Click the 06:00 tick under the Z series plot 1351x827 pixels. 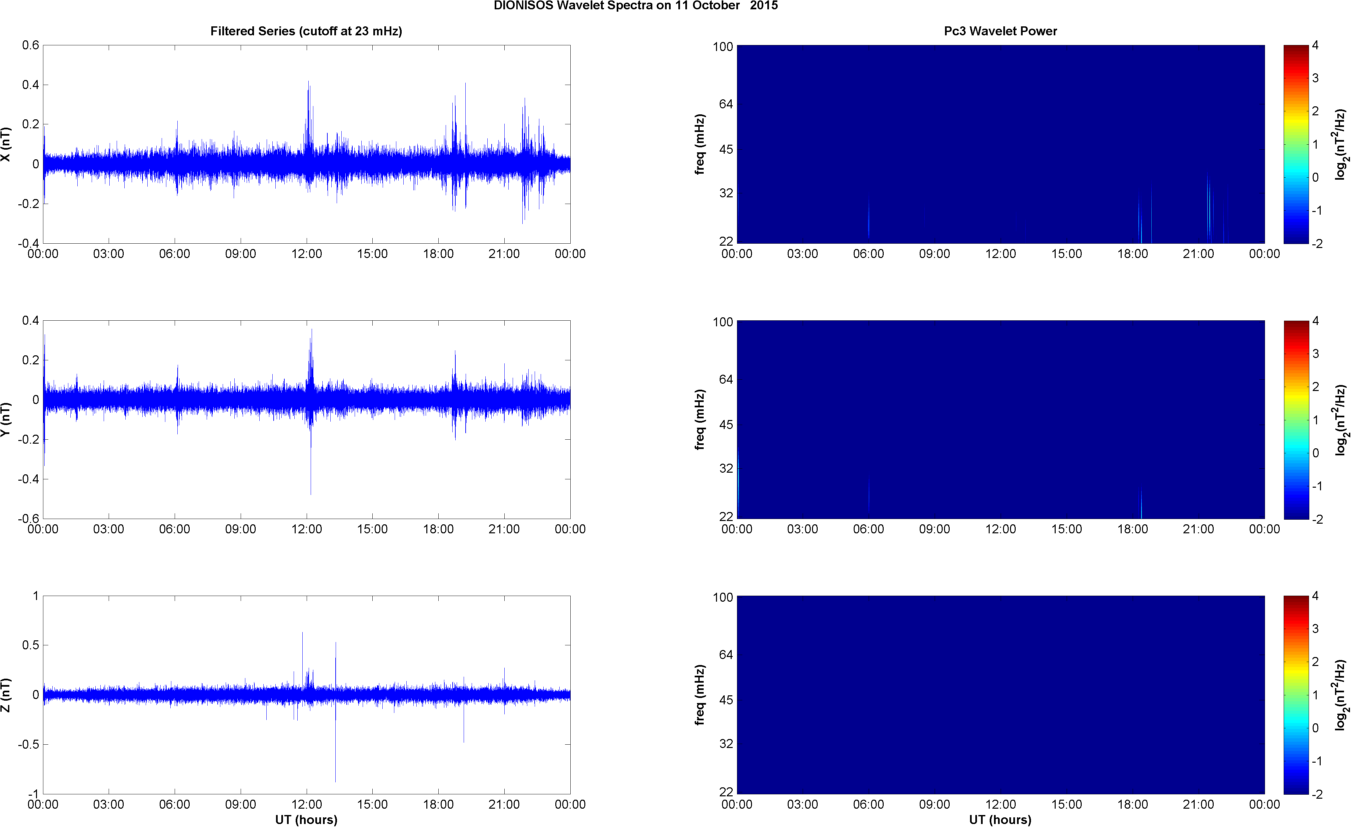(x=174, y=805)
